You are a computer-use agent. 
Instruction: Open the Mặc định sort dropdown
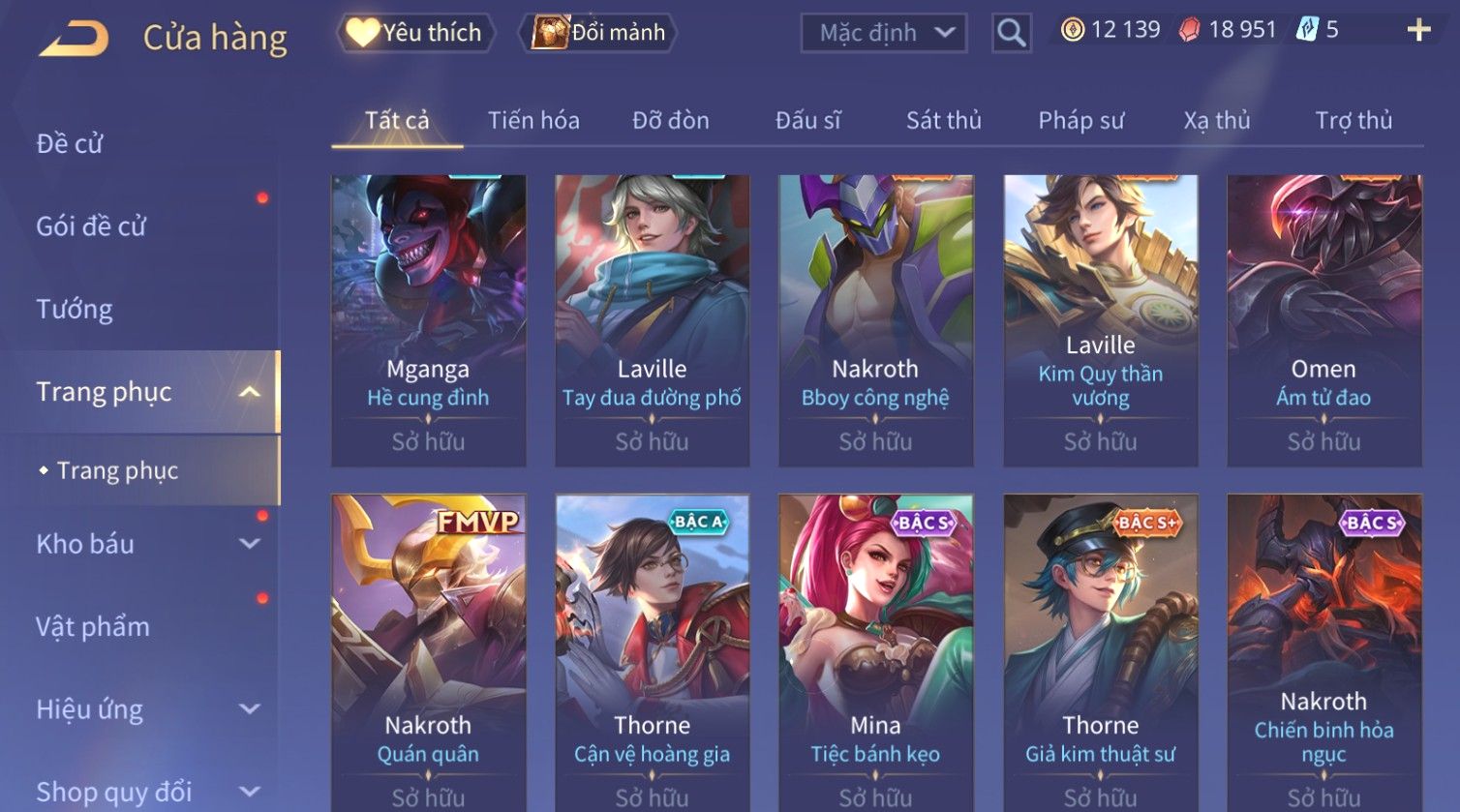pos(883,34)
